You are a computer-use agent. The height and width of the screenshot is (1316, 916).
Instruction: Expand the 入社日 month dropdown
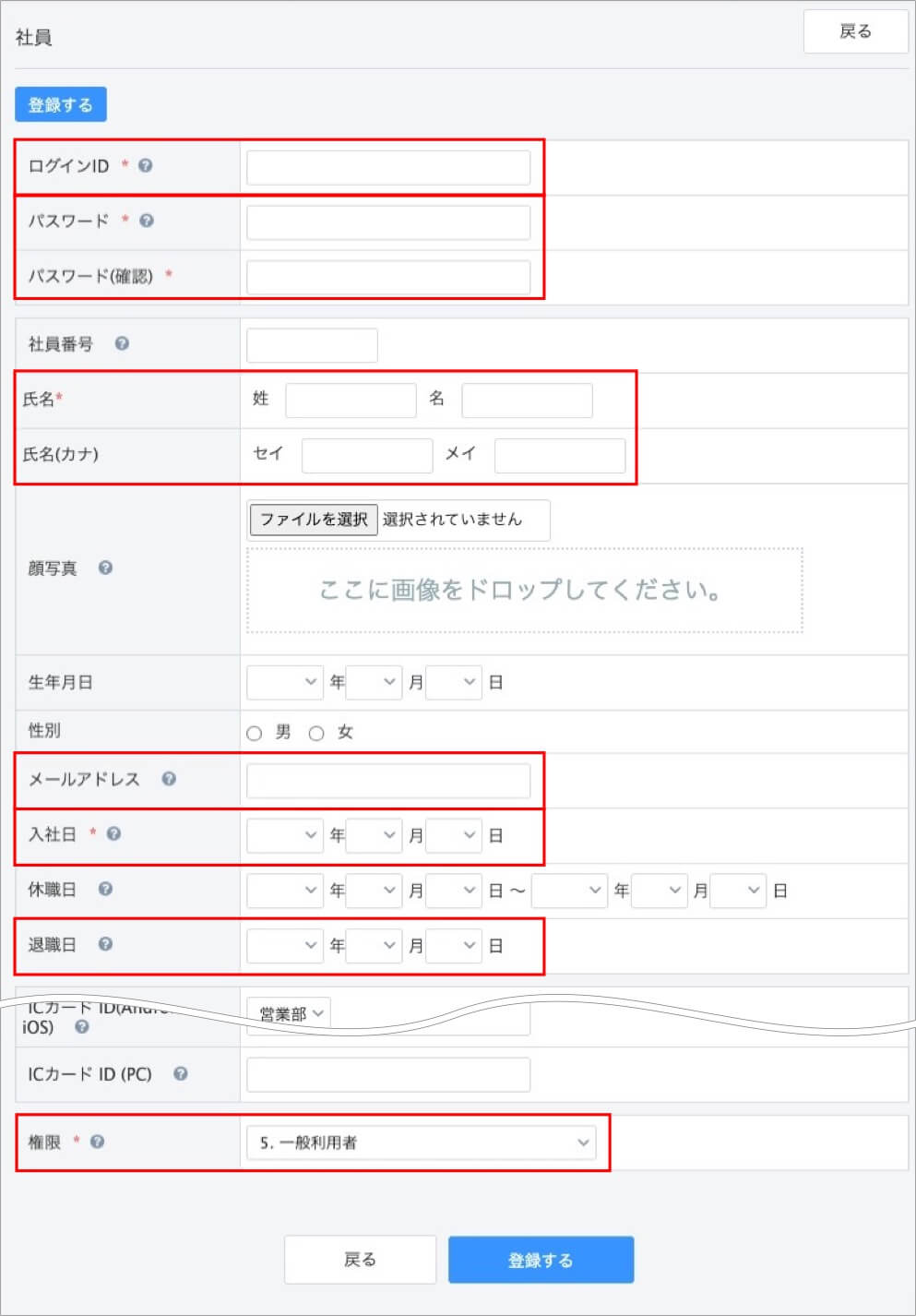[x=374, y=835]
